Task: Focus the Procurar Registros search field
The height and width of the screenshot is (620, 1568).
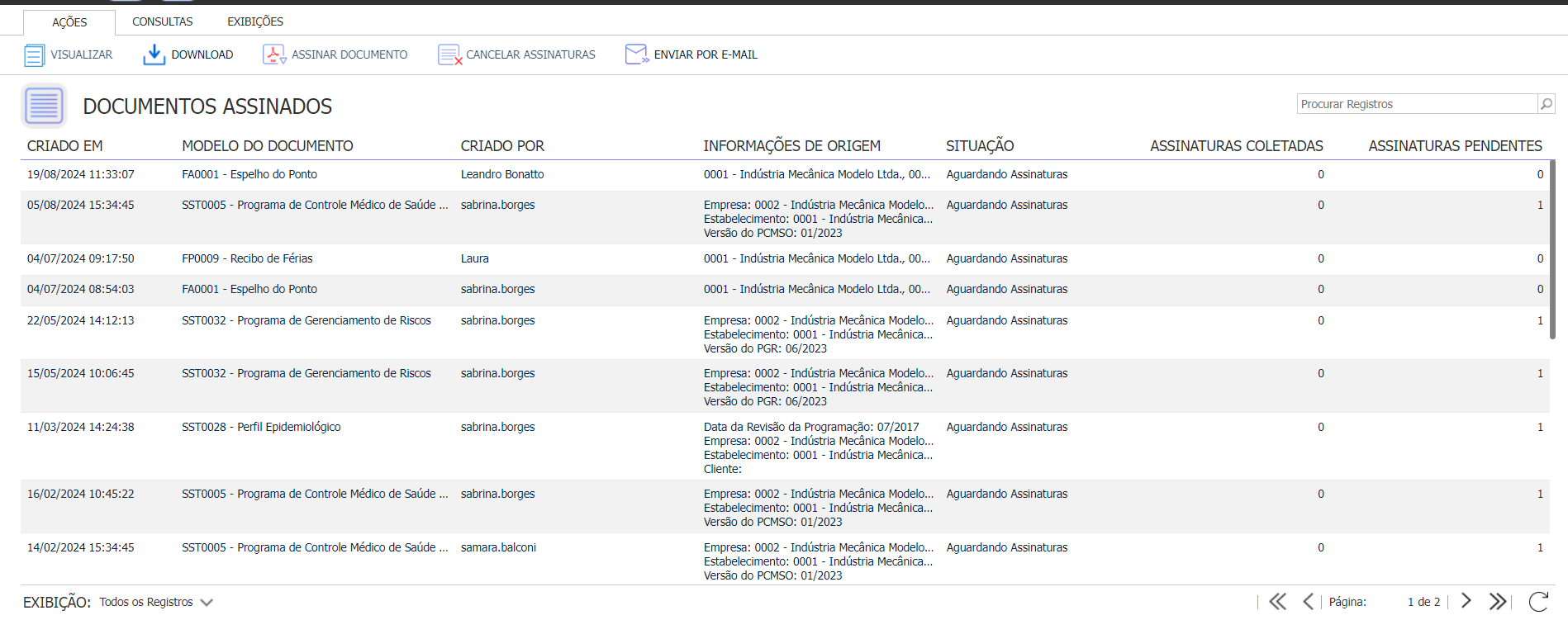Action: 1417,104
